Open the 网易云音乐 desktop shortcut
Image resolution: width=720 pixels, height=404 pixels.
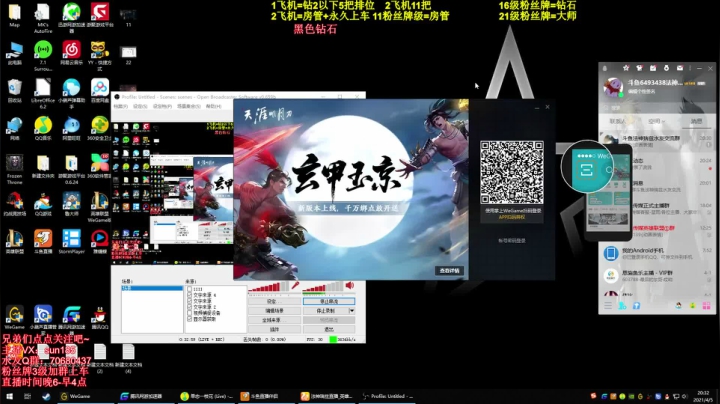(72, 53)
